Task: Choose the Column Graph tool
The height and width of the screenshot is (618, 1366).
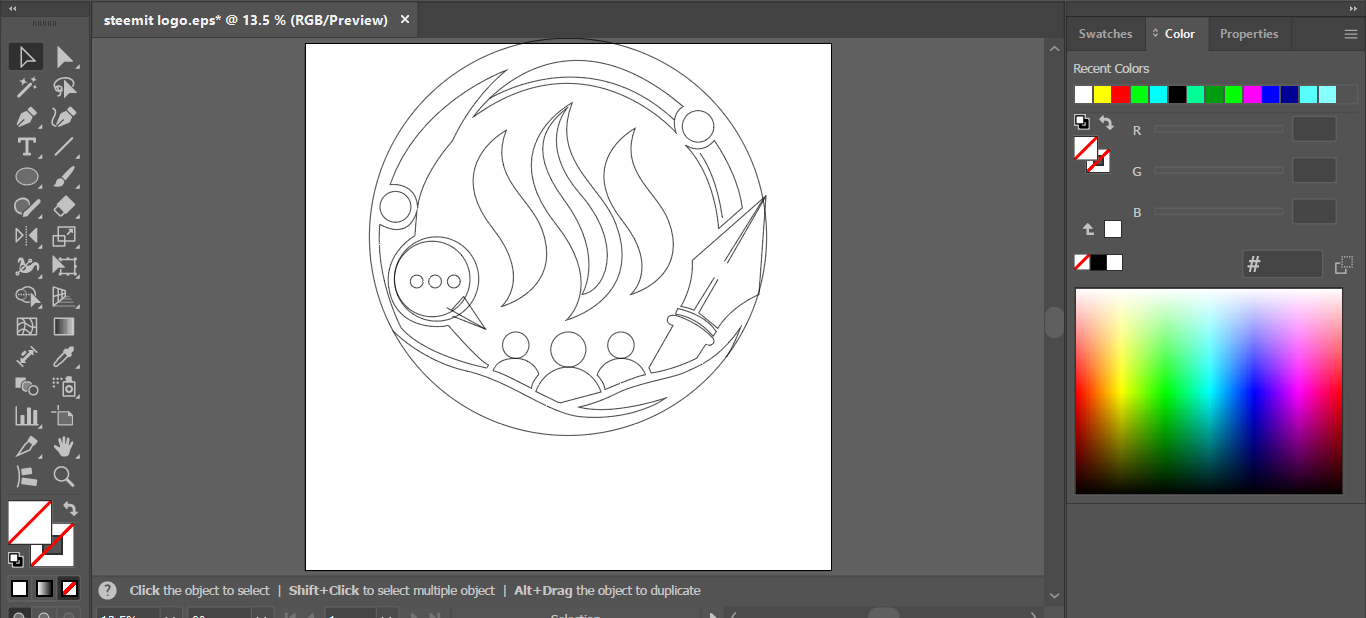Action: tap(27, 416)
